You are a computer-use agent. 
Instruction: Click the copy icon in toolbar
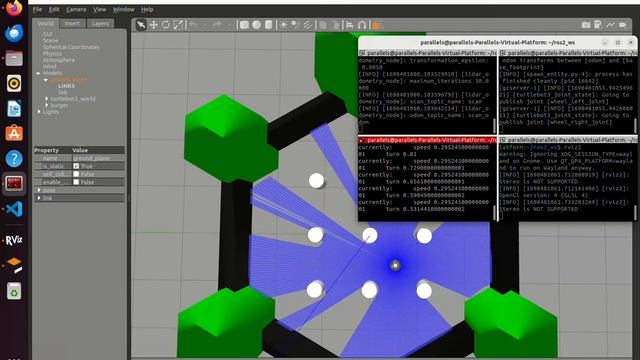pos(322,25)
